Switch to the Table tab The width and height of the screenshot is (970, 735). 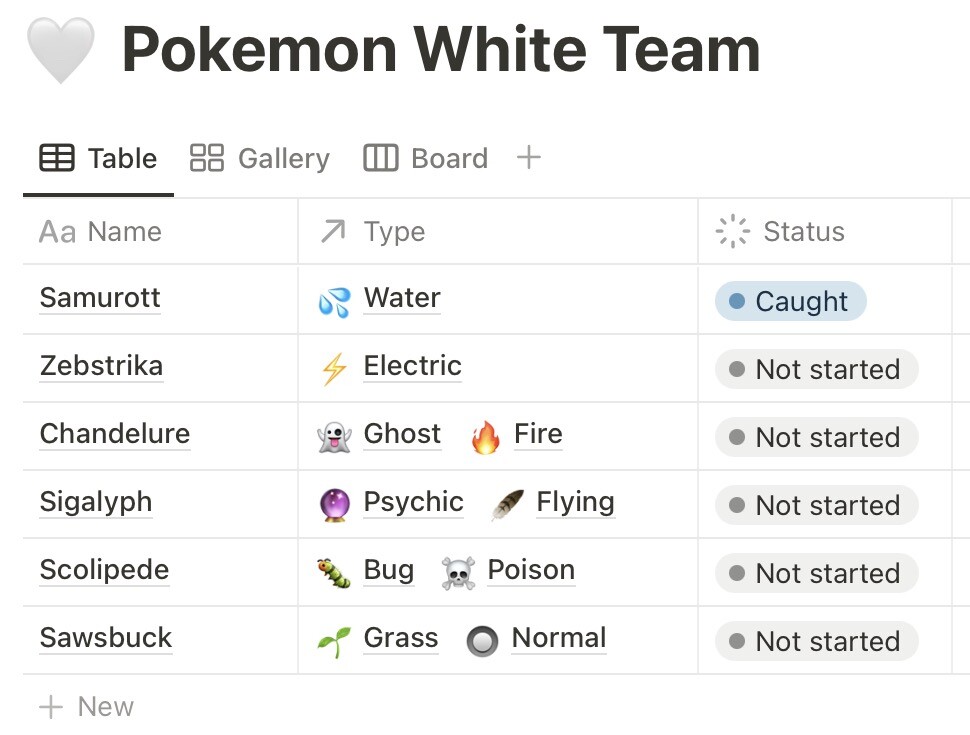(x=96, y=158)
